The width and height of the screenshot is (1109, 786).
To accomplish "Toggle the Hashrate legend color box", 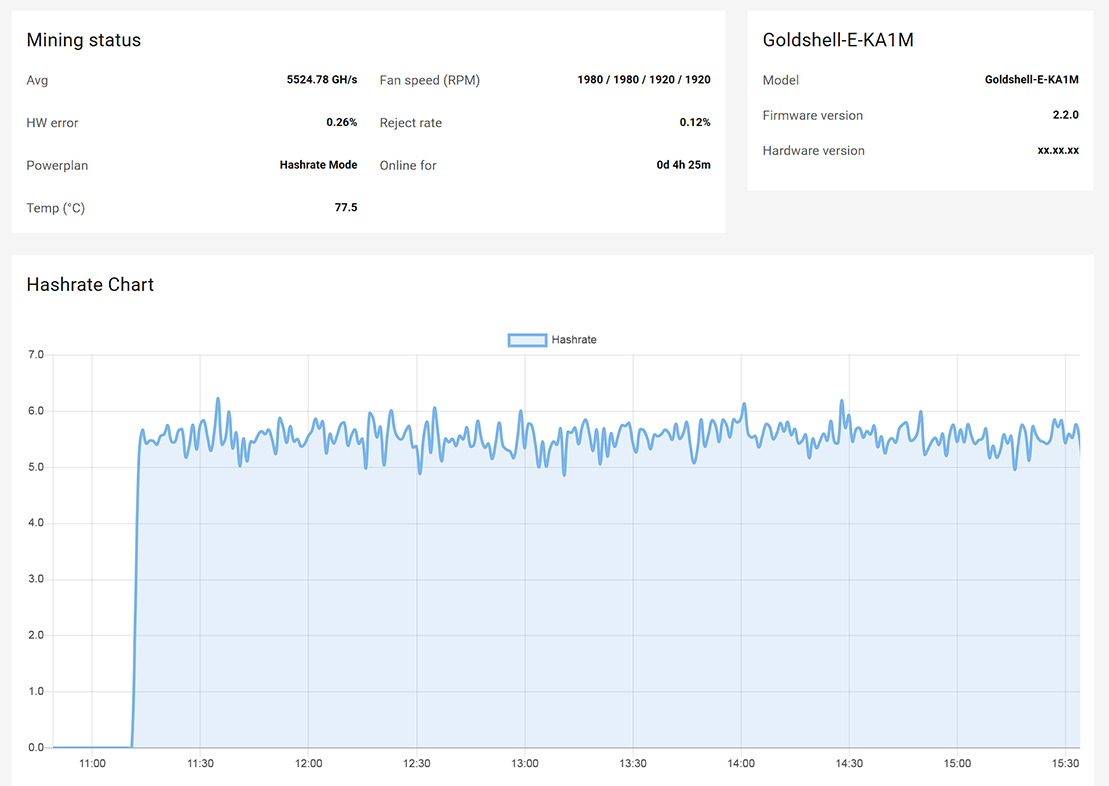I will [x=527, y=340].
